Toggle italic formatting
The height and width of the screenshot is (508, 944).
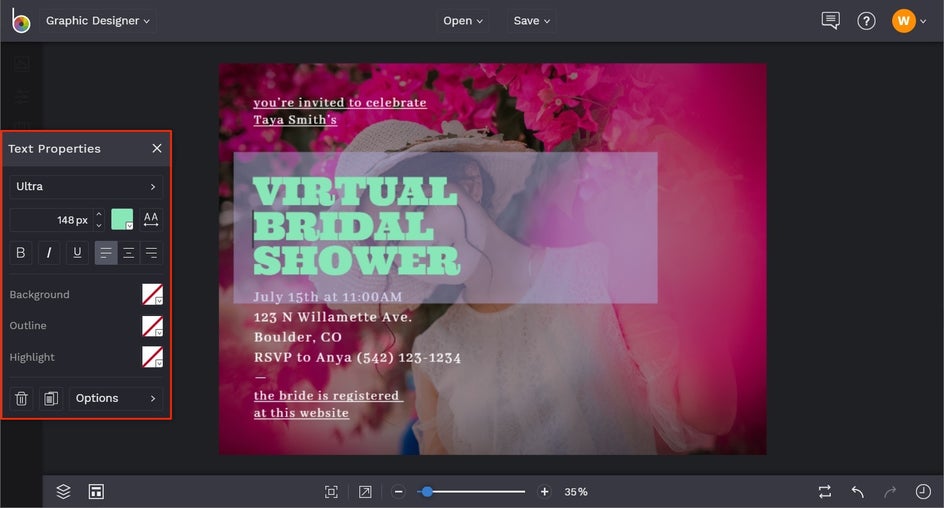coord(49,253)
